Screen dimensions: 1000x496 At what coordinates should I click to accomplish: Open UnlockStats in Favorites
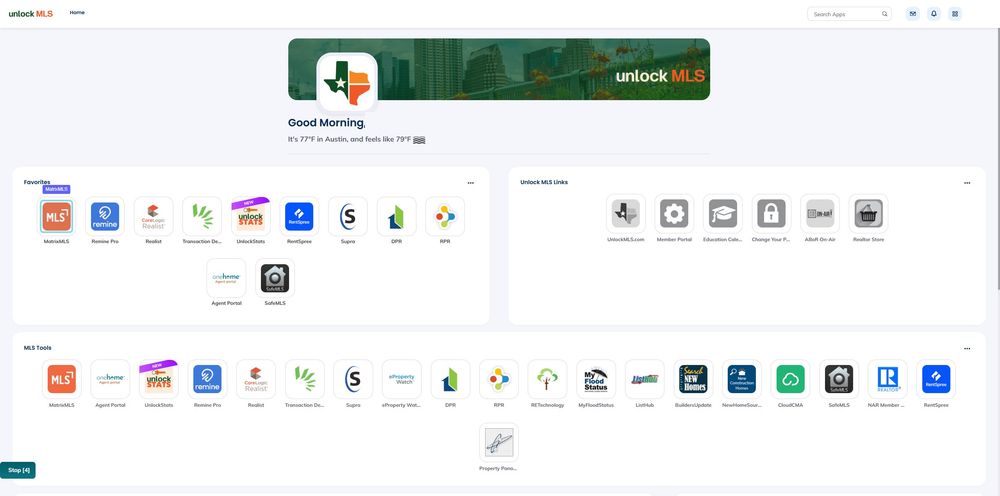coord(251,216)
